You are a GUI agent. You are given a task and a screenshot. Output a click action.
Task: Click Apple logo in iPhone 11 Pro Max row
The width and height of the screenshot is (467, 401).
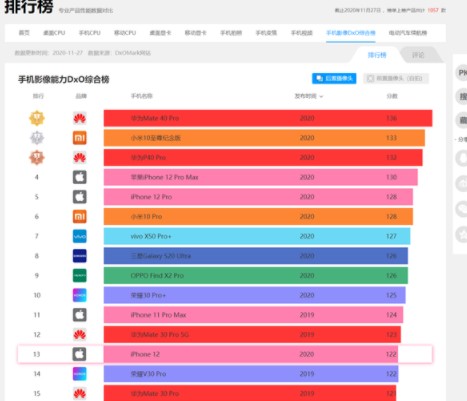tap(80, 315)
